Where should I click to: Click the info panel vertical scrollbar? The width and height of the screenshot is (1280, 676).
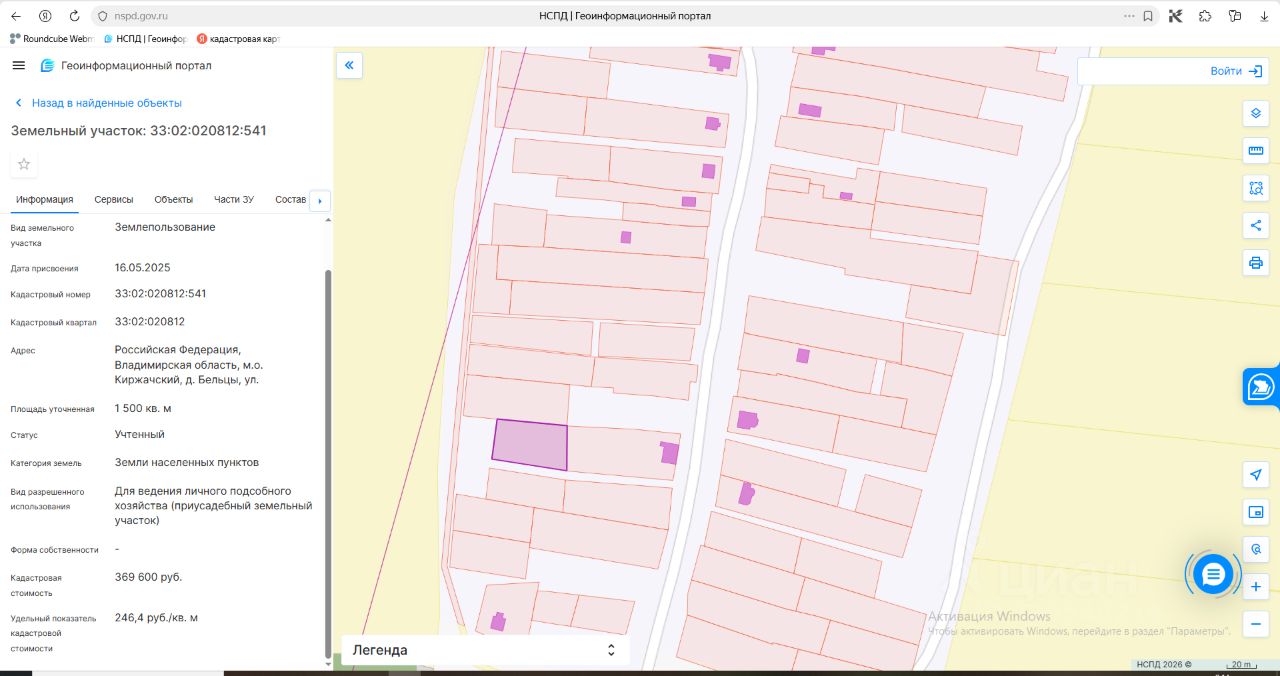point(328,465)
